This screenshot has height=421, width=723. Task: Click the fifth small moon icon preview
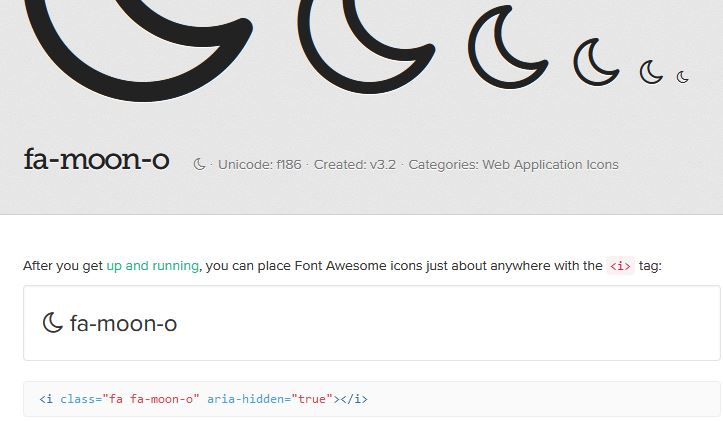coord(651,72)
